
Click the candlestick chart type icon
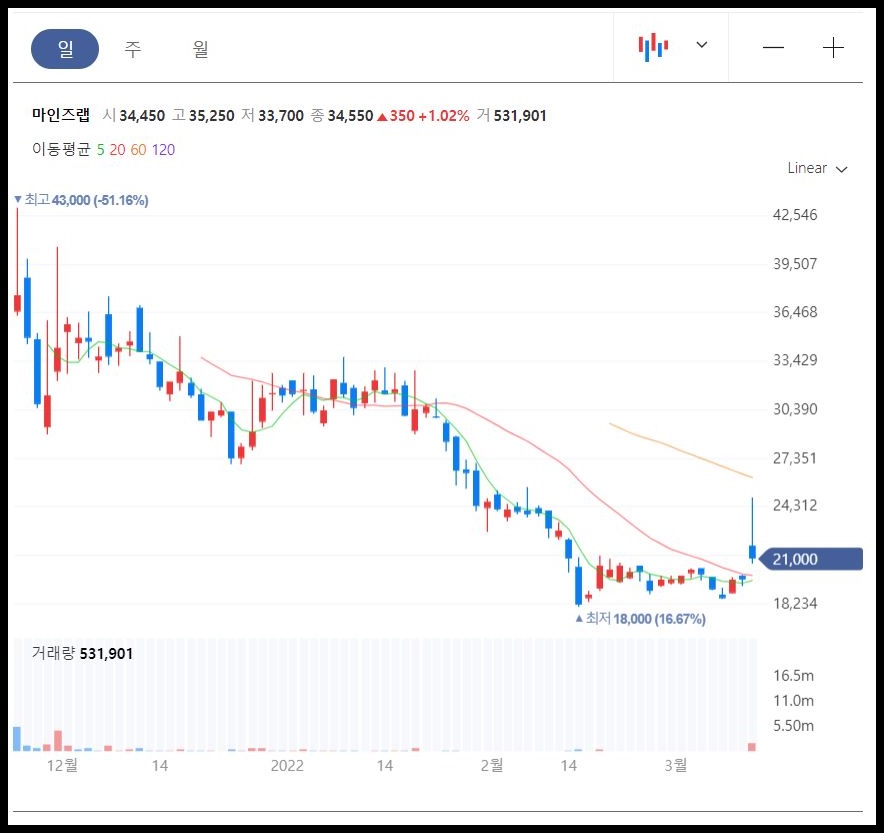tap(653, 47)
